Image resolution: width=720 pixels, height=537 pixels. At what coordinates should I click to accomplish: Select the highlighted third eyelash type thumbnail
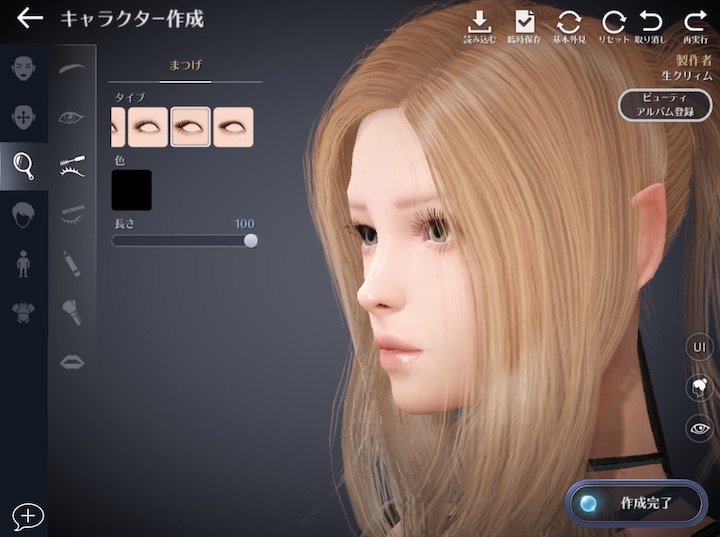[x=190, y=127]
